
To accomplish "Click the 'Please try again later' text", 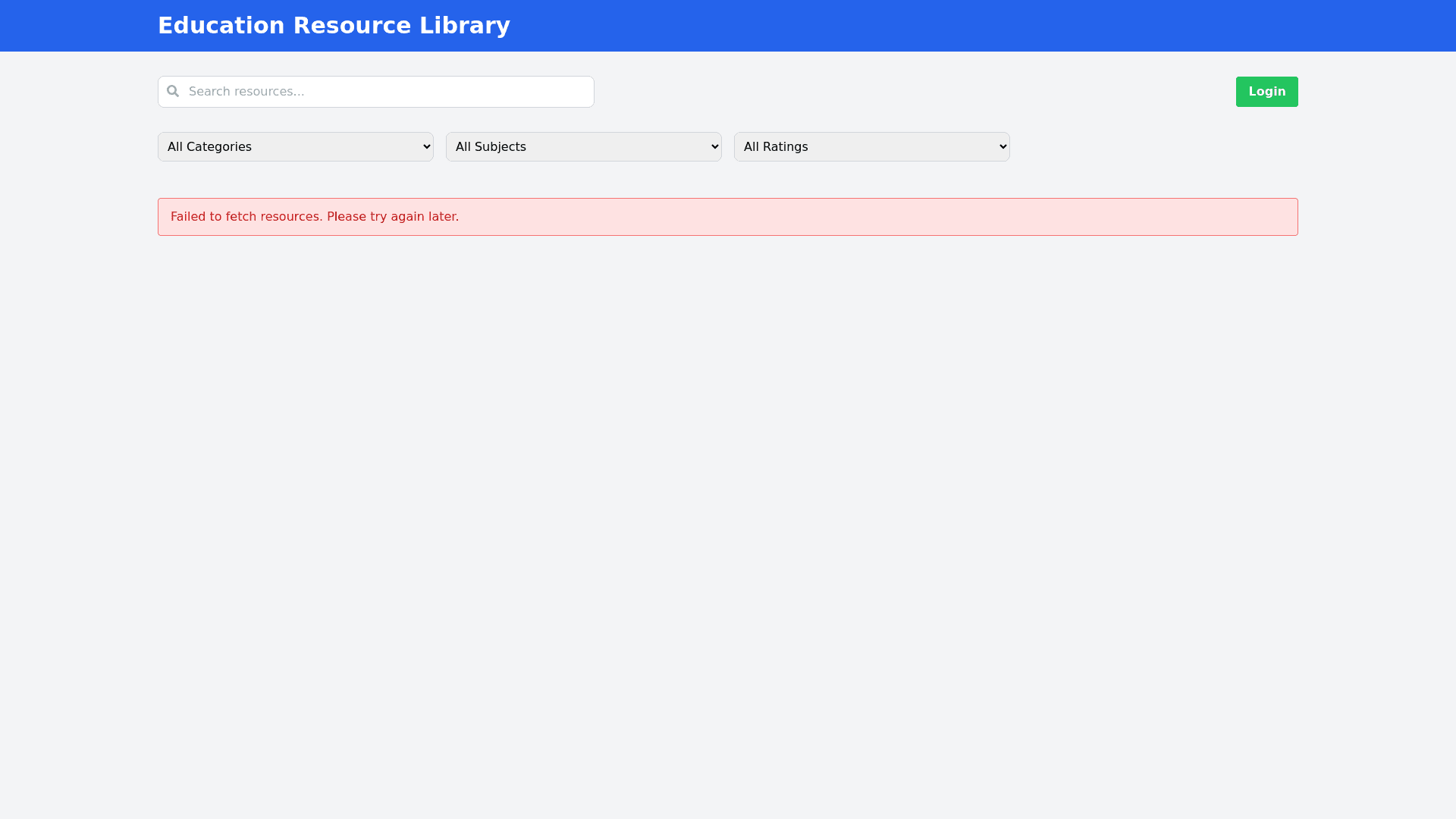I will click(x=392, y=217).
